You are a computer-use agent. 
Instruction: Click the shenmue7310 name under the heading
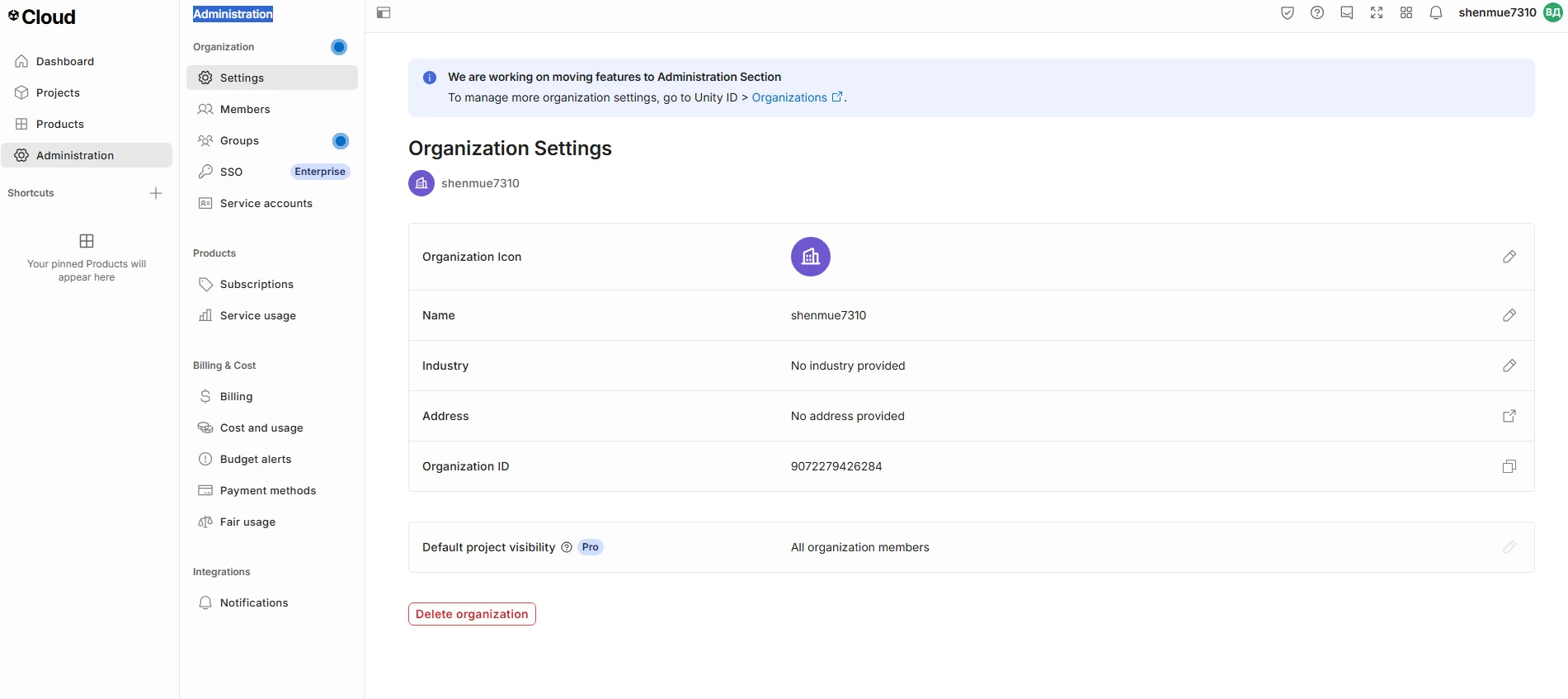point(480,183)
